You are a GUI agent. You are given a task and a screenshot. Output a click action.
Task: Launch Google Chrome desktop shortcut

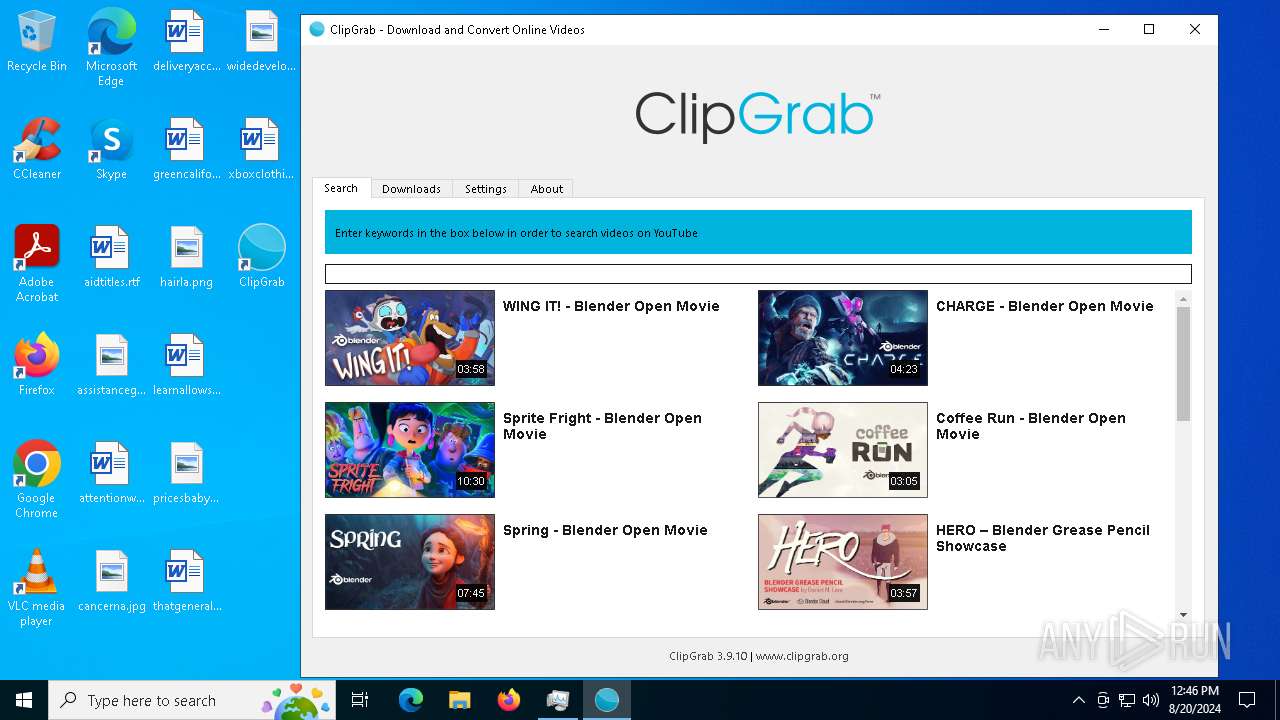[37, 480]
